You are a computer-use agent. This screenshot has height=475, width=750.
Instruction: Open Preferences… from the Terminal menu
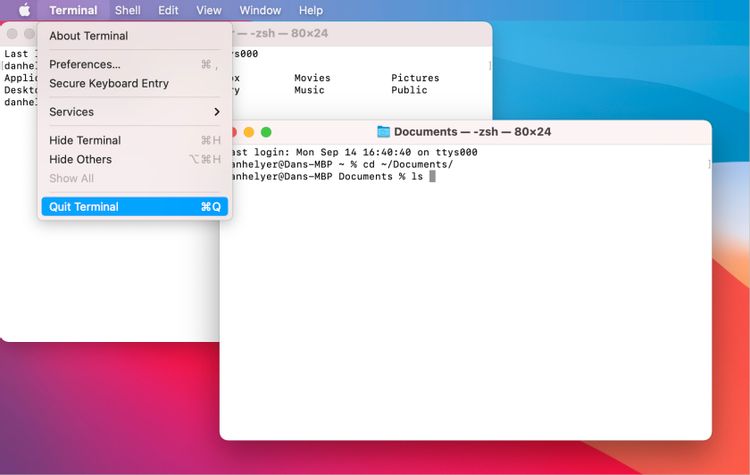coord(134,64)
